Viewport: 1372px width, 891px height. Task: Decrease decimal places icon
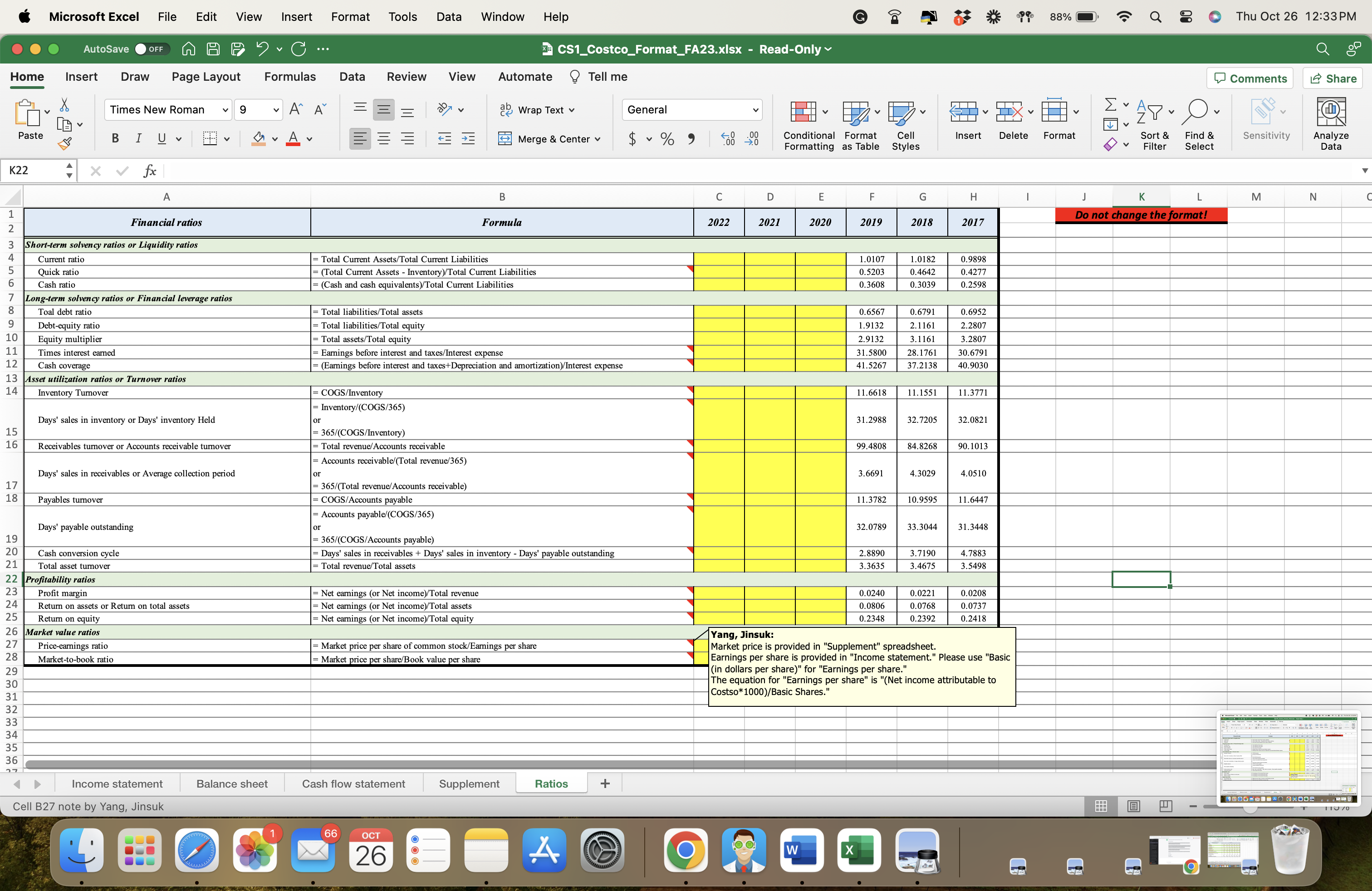click(752, 139)
